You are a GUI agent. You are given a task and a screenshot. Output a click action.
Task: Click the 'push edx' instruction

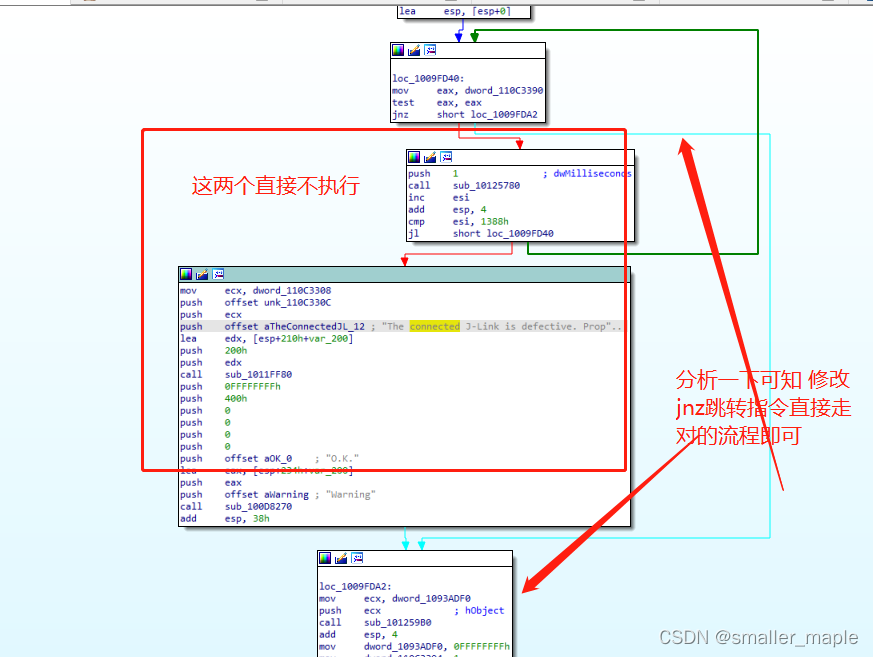pyautogui.click(x=210, y=363)
